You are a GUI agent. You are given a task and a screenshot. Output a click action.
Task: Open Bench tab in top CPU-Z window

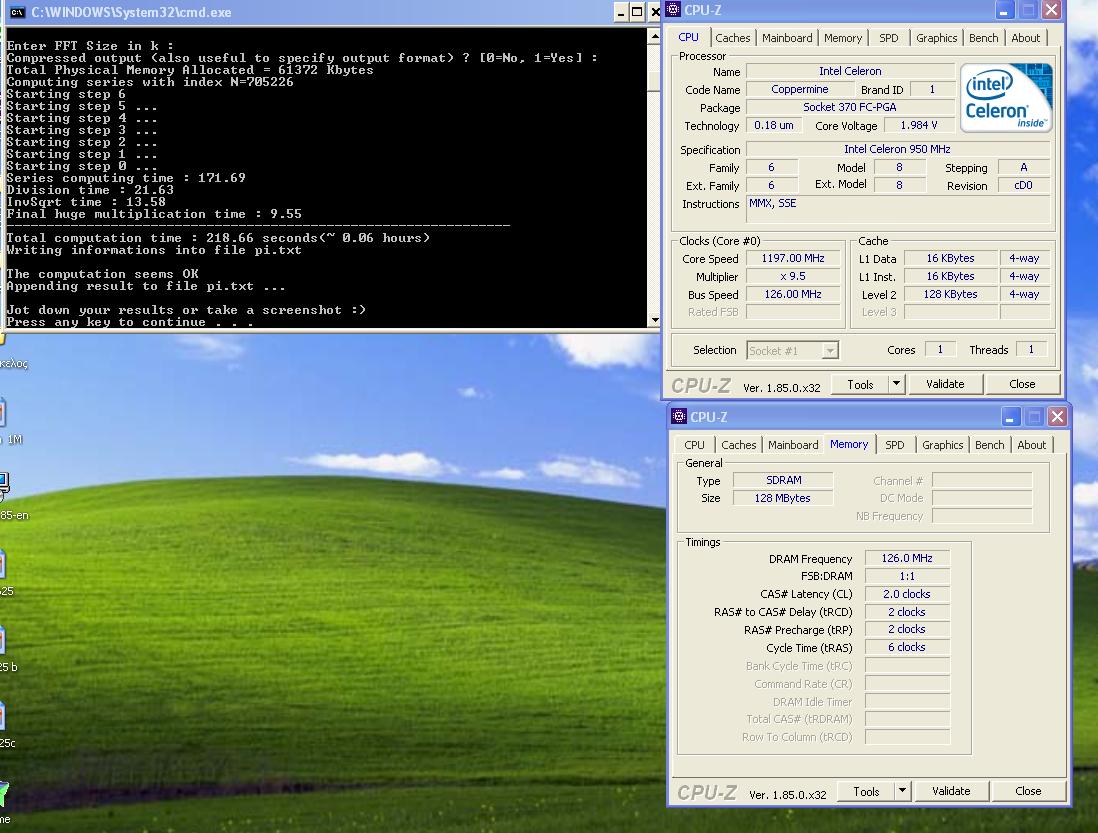click(983, 38)
